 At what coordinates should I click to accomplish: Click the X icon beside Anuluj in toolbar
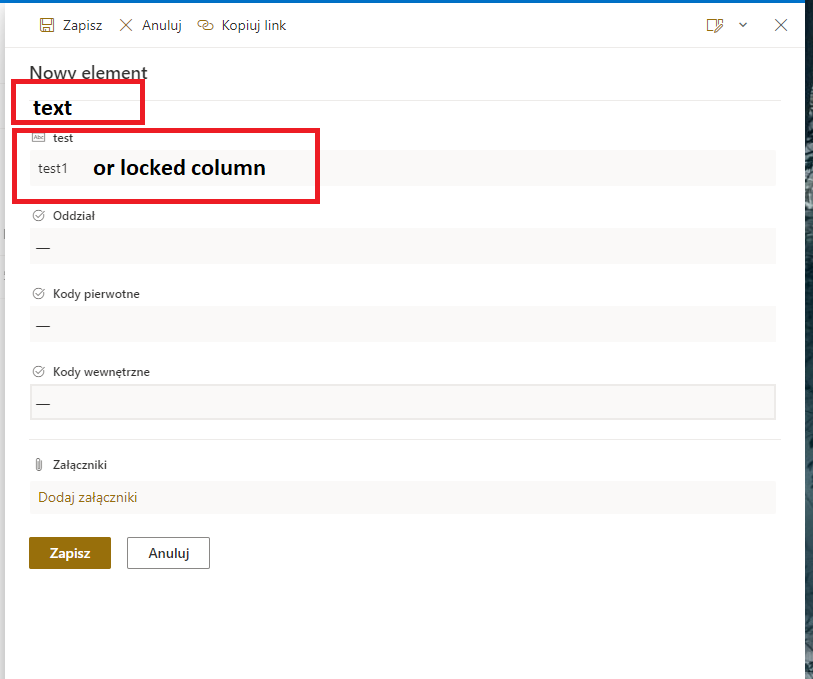tap(125, 25)
